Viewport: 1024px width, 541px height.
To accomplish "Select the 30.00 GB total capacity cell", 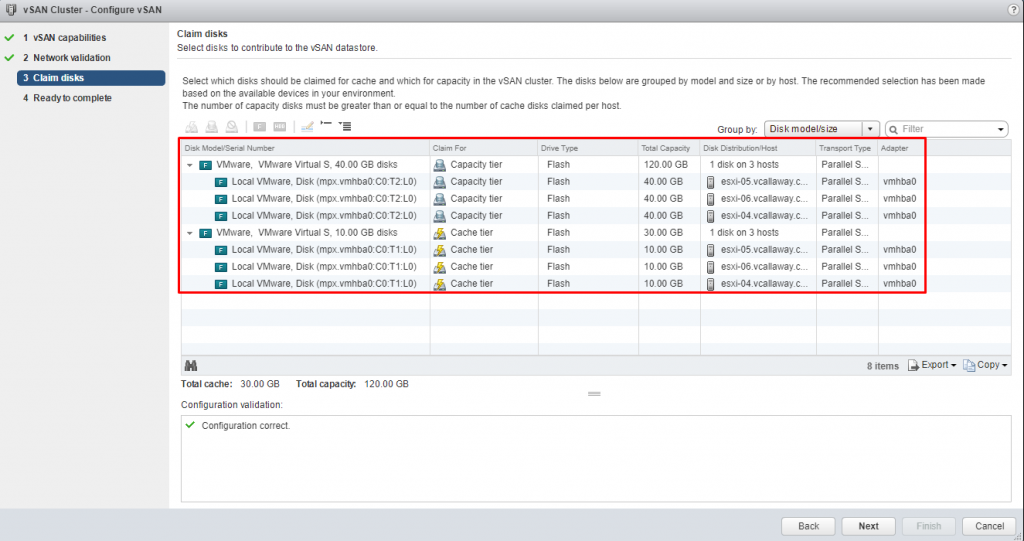I will (x=663, y=233).
